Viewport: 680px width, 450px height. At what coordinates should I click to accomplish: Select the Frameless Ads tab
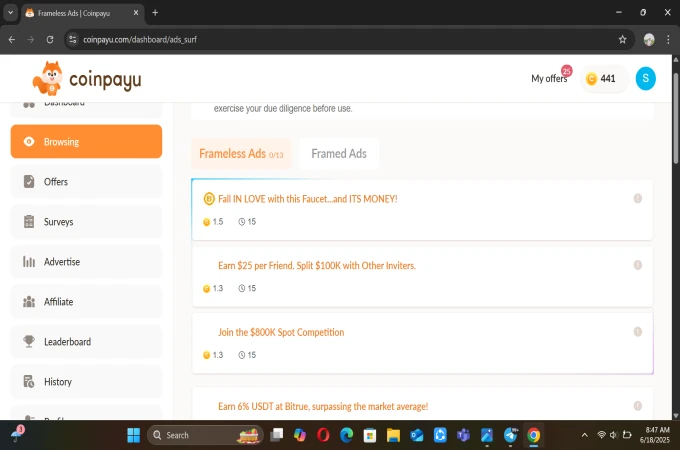tap(241, 153)
